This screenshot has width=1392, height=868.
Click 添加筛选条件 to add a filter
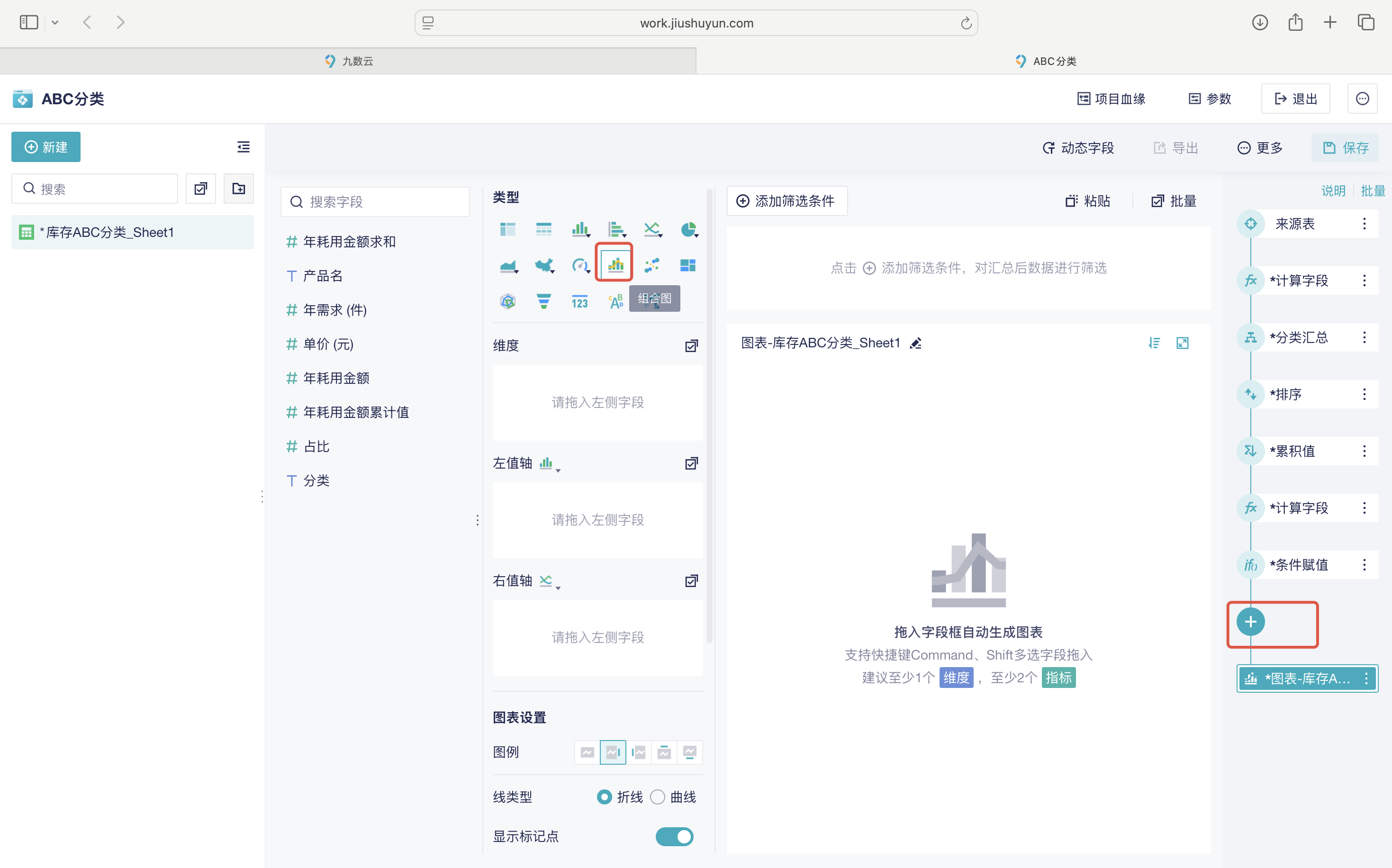787,201
